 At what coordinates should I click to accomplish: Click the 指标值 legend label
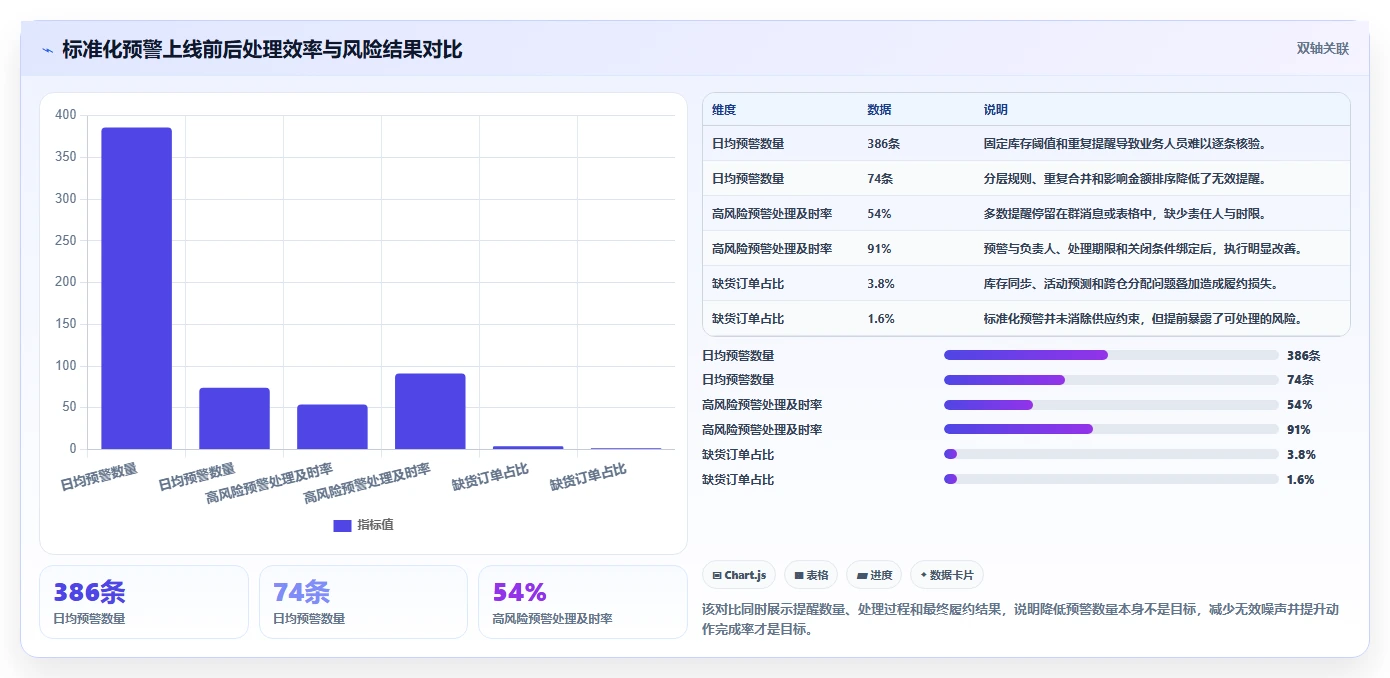pos(376,525)
